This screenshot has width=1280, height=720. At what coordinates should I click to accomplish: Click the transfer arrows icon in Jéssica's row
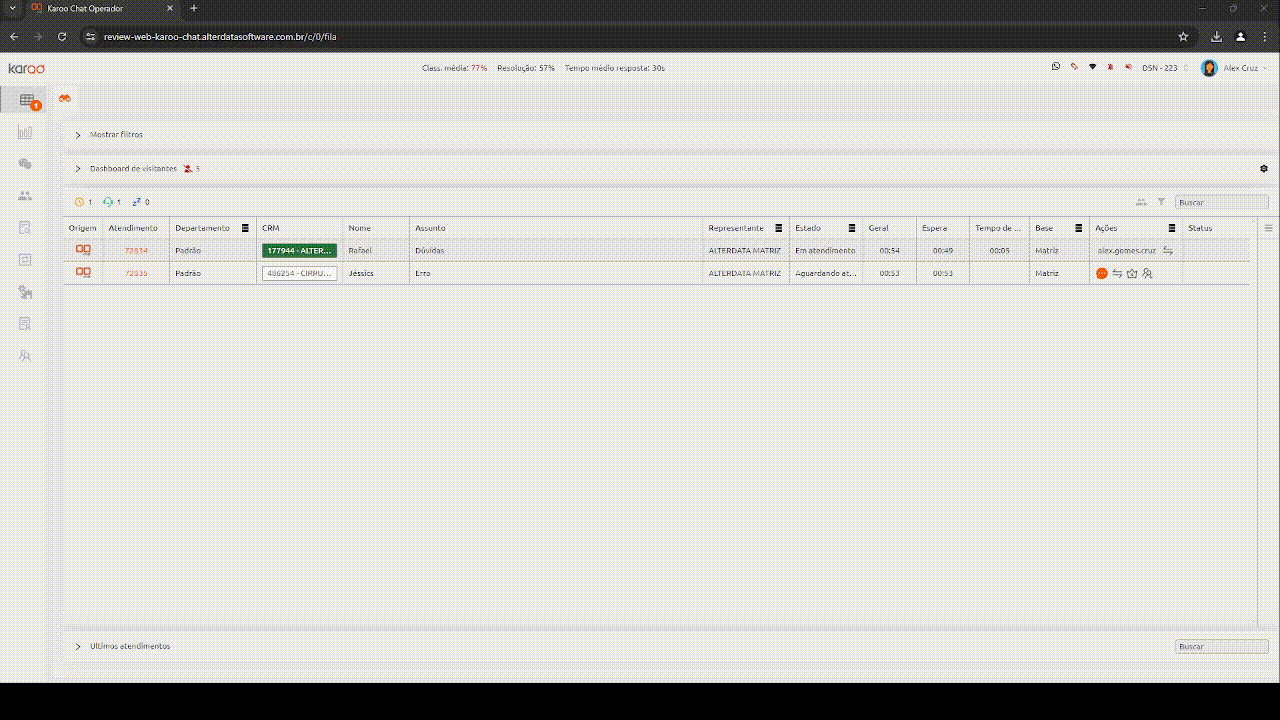click(x=1117, y=273)
